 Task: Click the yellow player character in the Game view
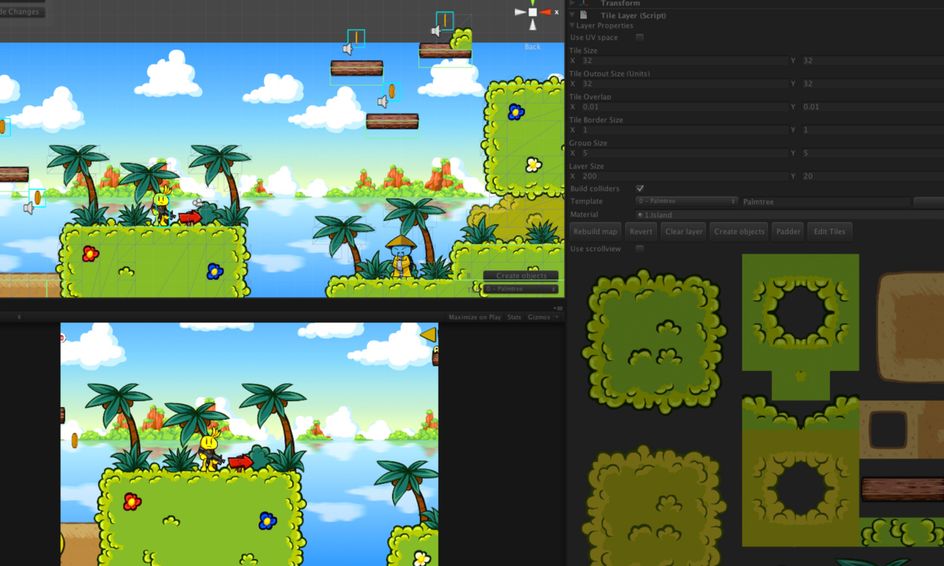(x=210, y=450)
